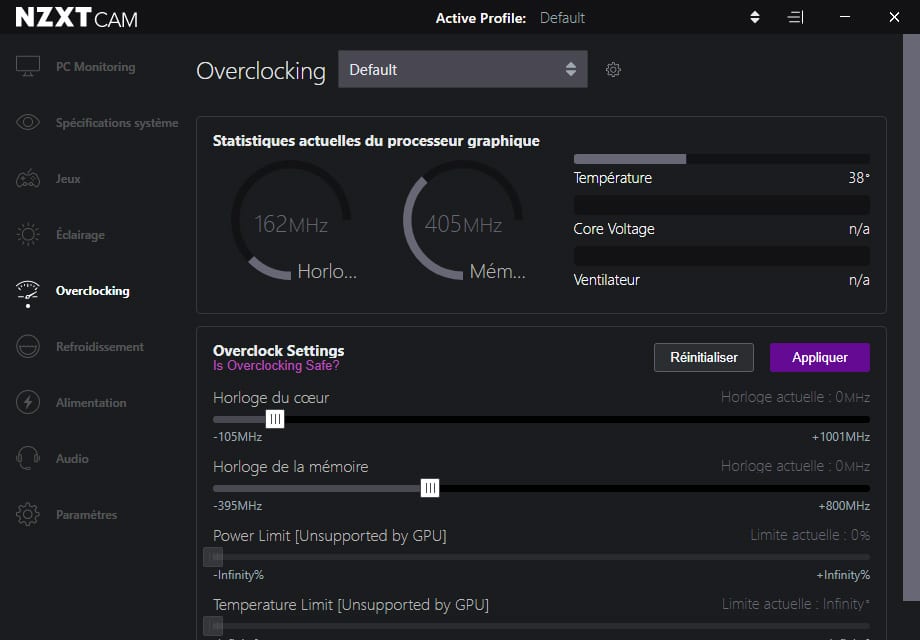The height and width of the screenshot is (640, 920).
Task: Open the Refroidissement section
Action: coord(100,347)
